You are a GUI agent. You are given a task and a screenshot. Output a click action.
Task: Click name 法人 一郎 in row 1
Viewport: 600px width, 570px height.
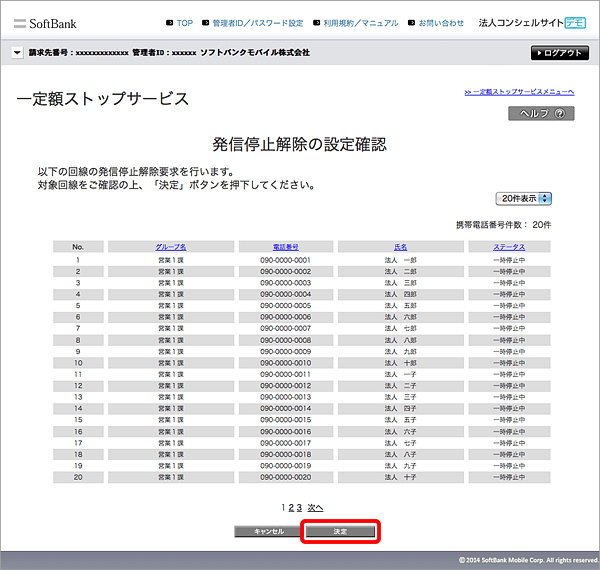400,260
